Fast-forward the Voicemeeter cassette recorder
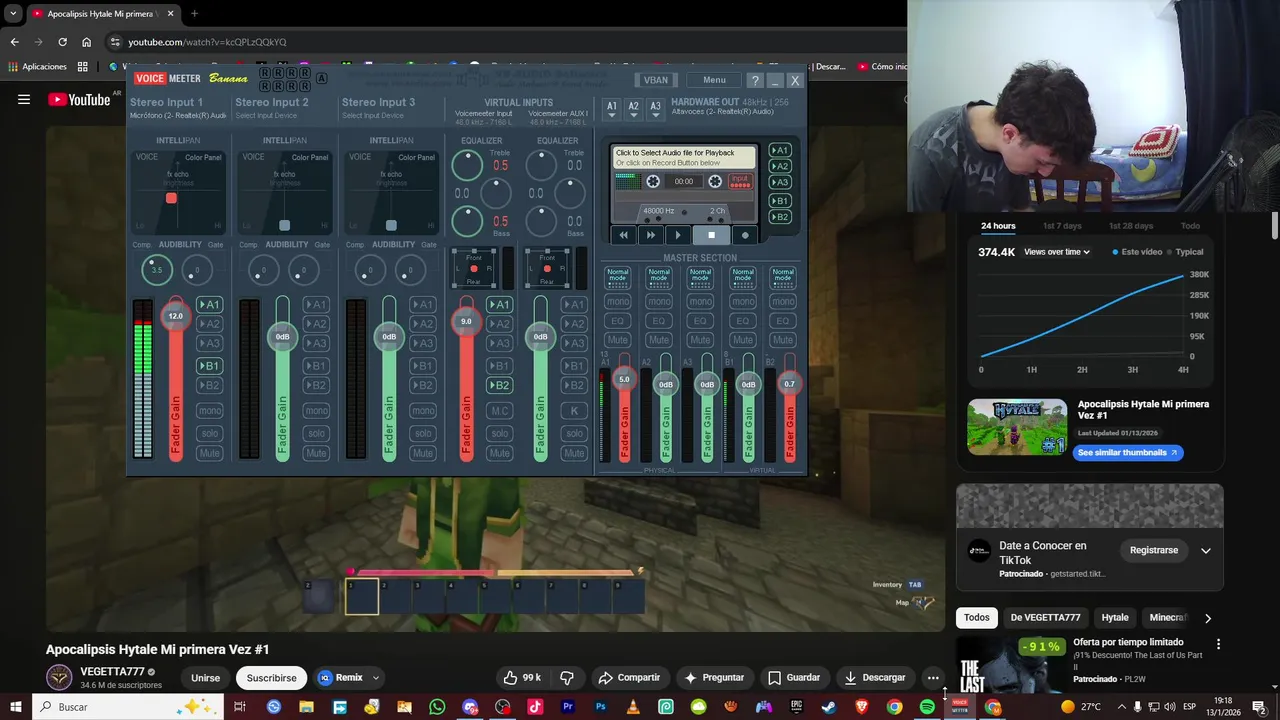 [651, 235]
